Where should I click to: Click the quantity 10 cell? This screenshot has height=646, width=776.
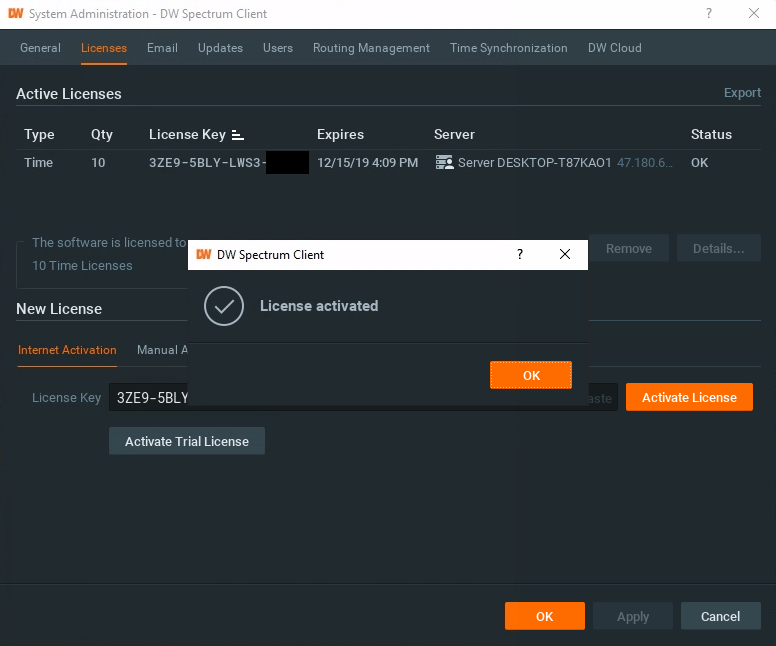tap(98, 163)
